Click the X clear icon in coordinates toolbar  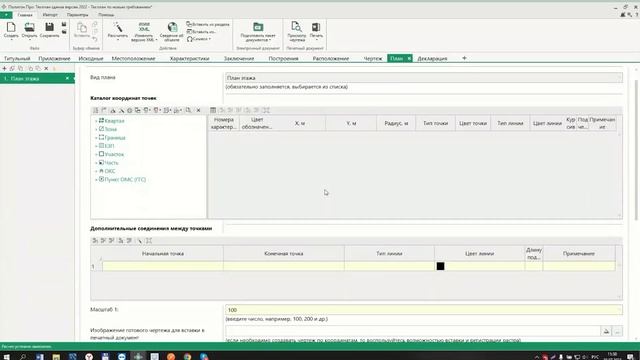(x=198, y=110)
